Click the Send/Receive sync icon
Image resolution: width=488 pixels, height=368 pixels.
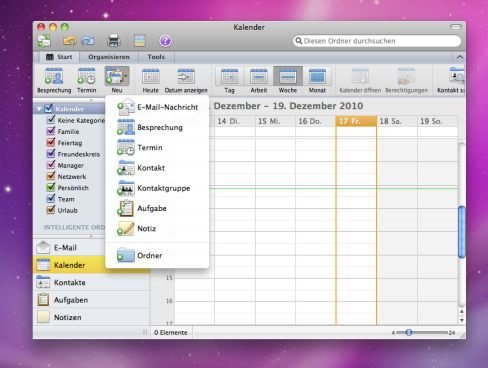tap(44, 41)
